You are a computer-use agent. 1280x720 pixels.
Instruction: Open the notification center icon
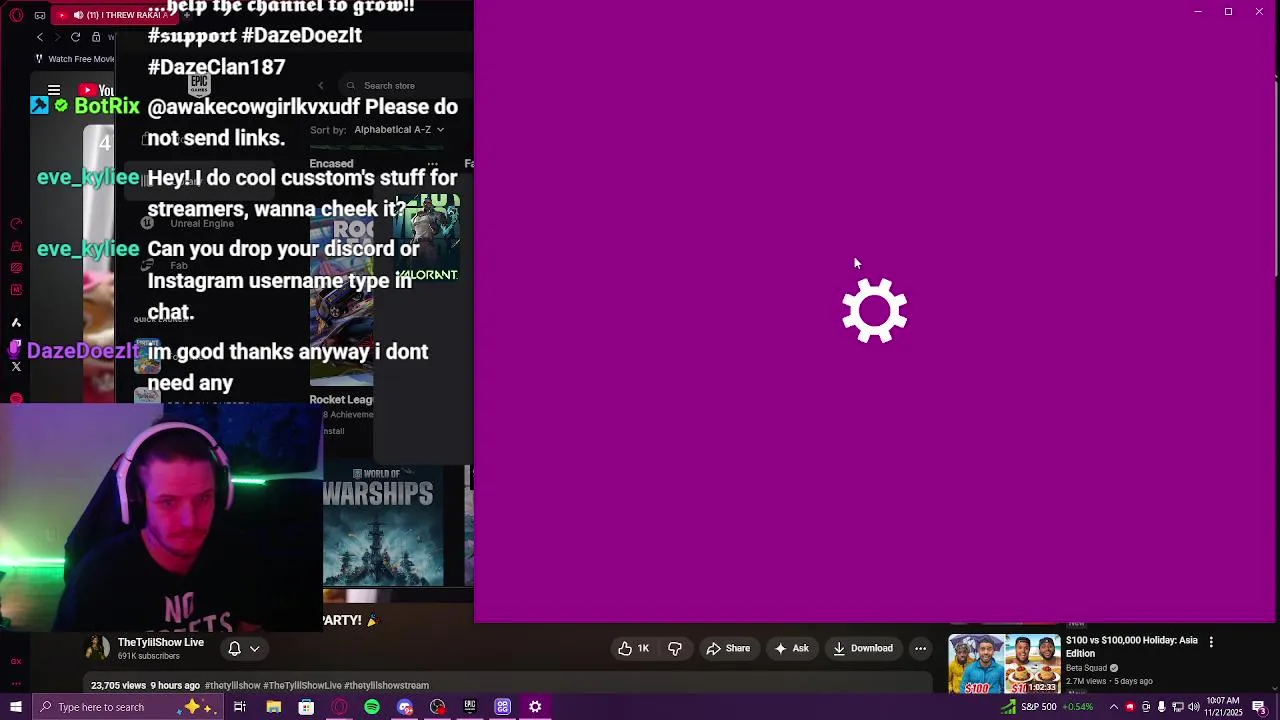pyautogui.click(x=1259, y=707)
